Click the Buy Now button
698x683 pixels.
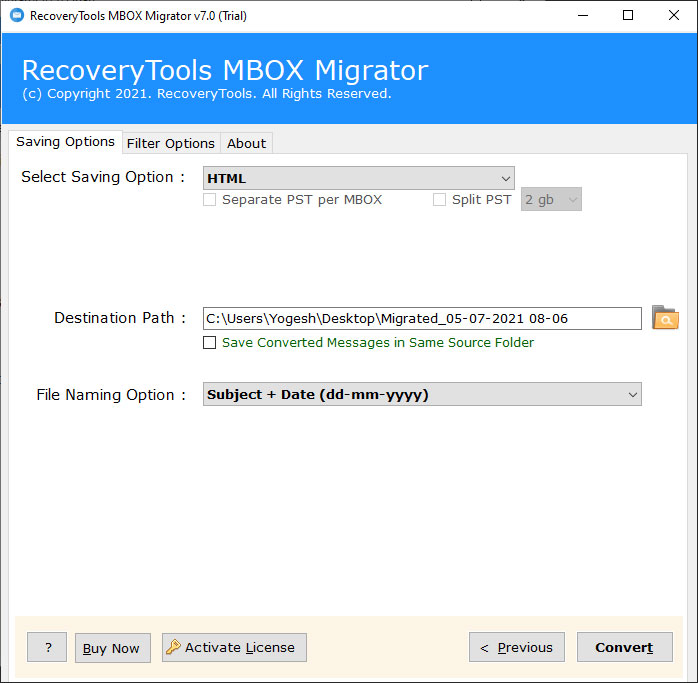[x=113, y=648]
